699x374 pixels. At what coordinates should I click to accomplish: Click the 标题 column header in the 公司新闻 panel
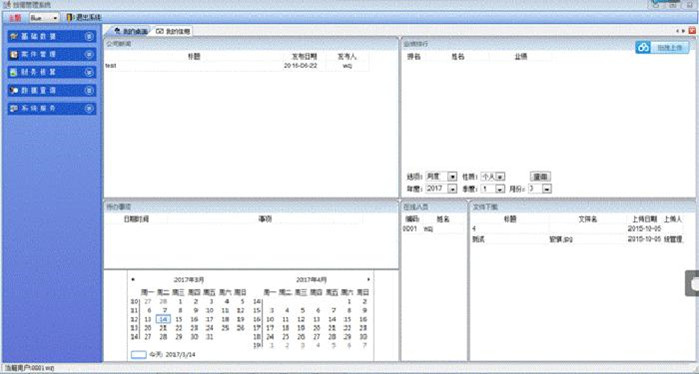pyautogui.click(x=193, y=57)
